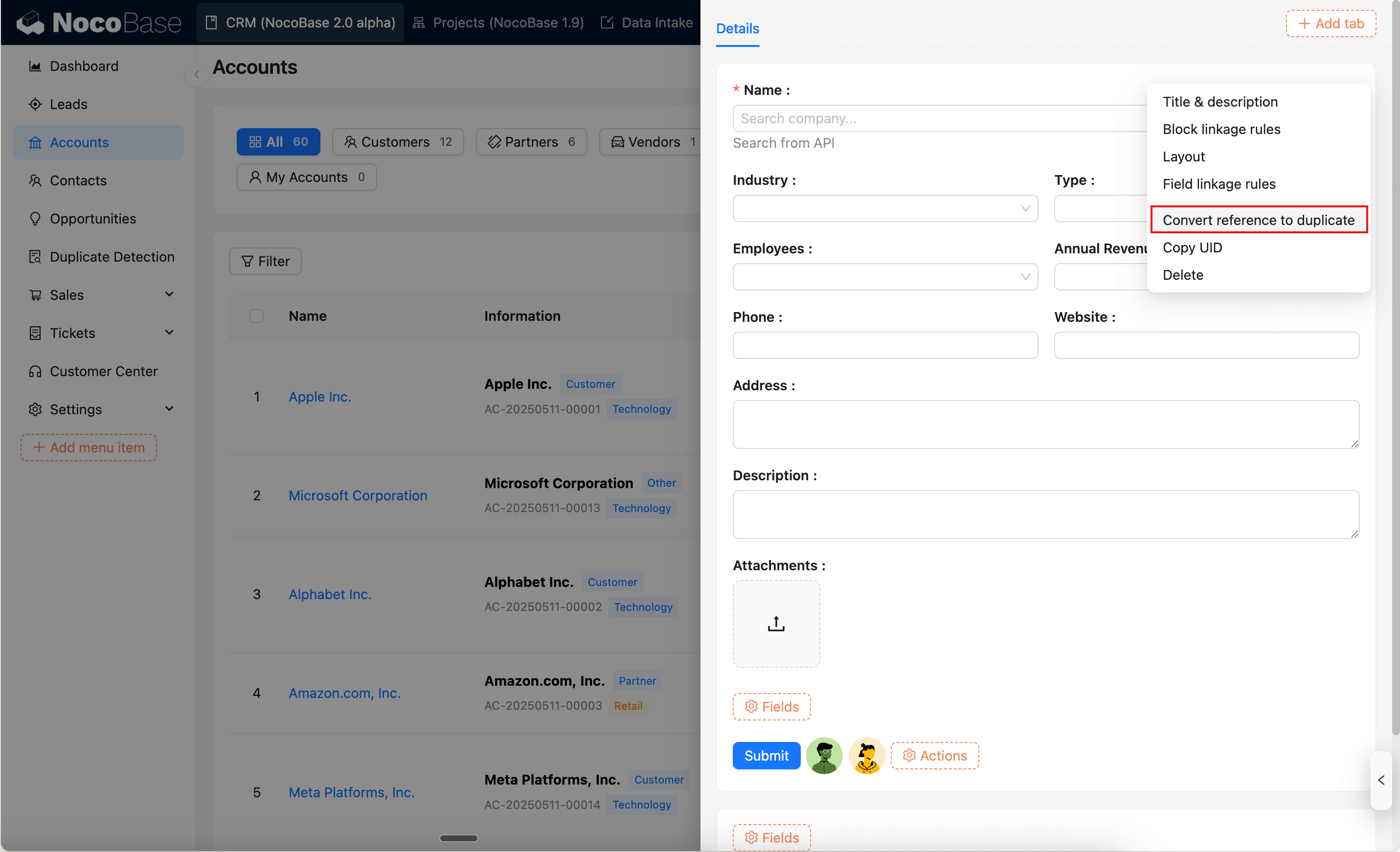Collapse the sidebar with arrow handle
This screenshot has height=852, width=1400.
click(x=197, y=74)
